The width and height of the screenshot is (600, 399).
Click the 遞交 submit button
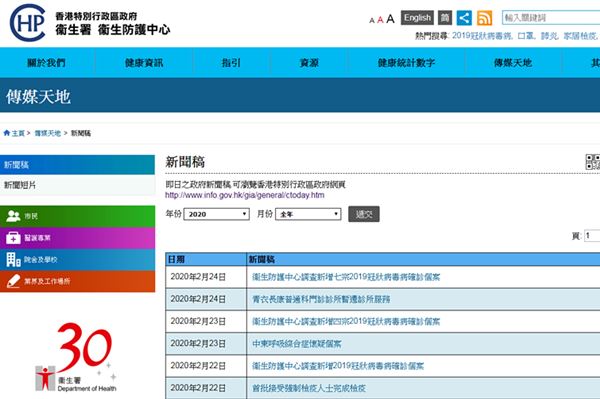point(364,214)
